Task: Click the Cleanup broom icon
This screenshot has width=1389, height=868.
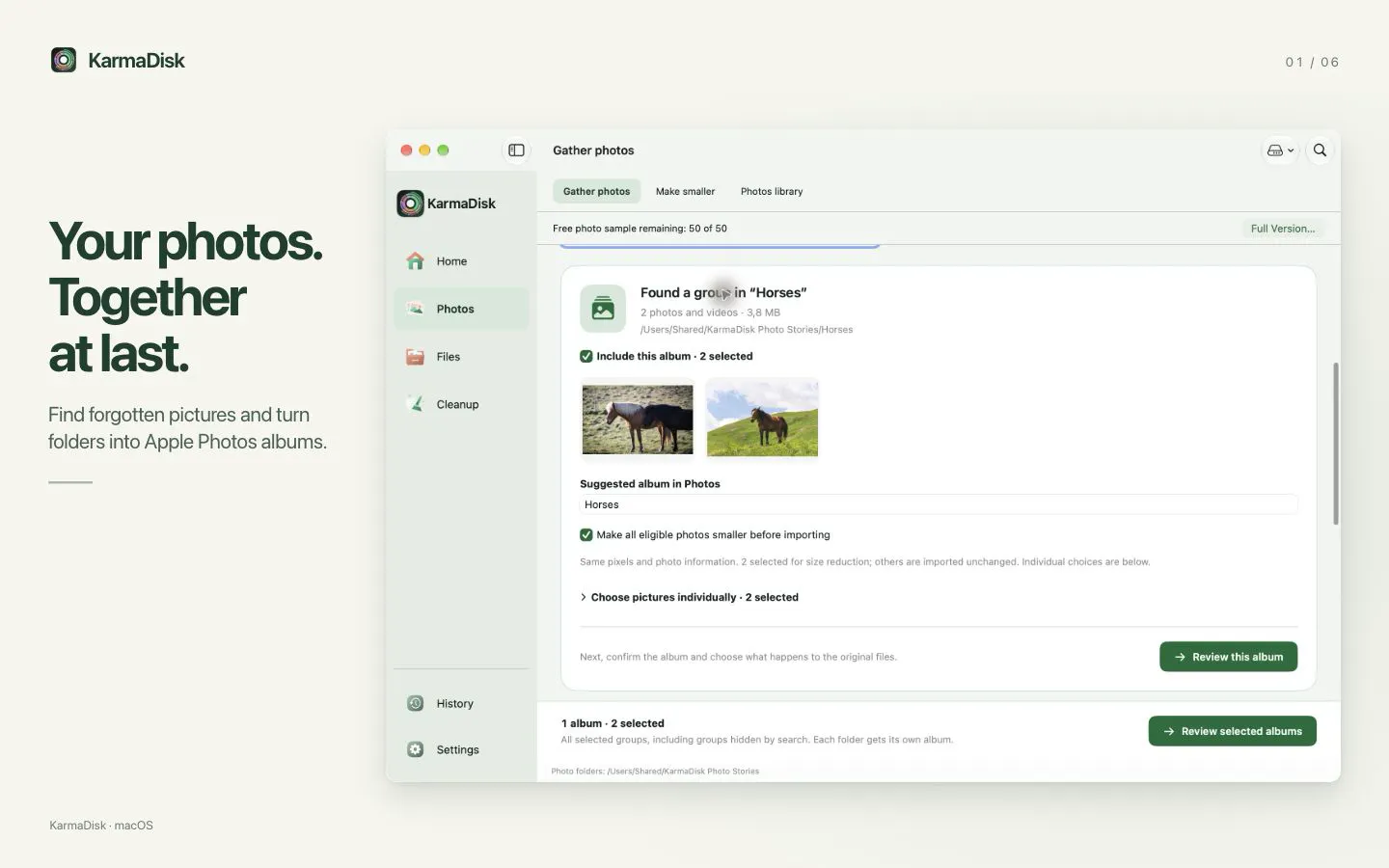Action: pyautogui.click(x=416, y=404)
